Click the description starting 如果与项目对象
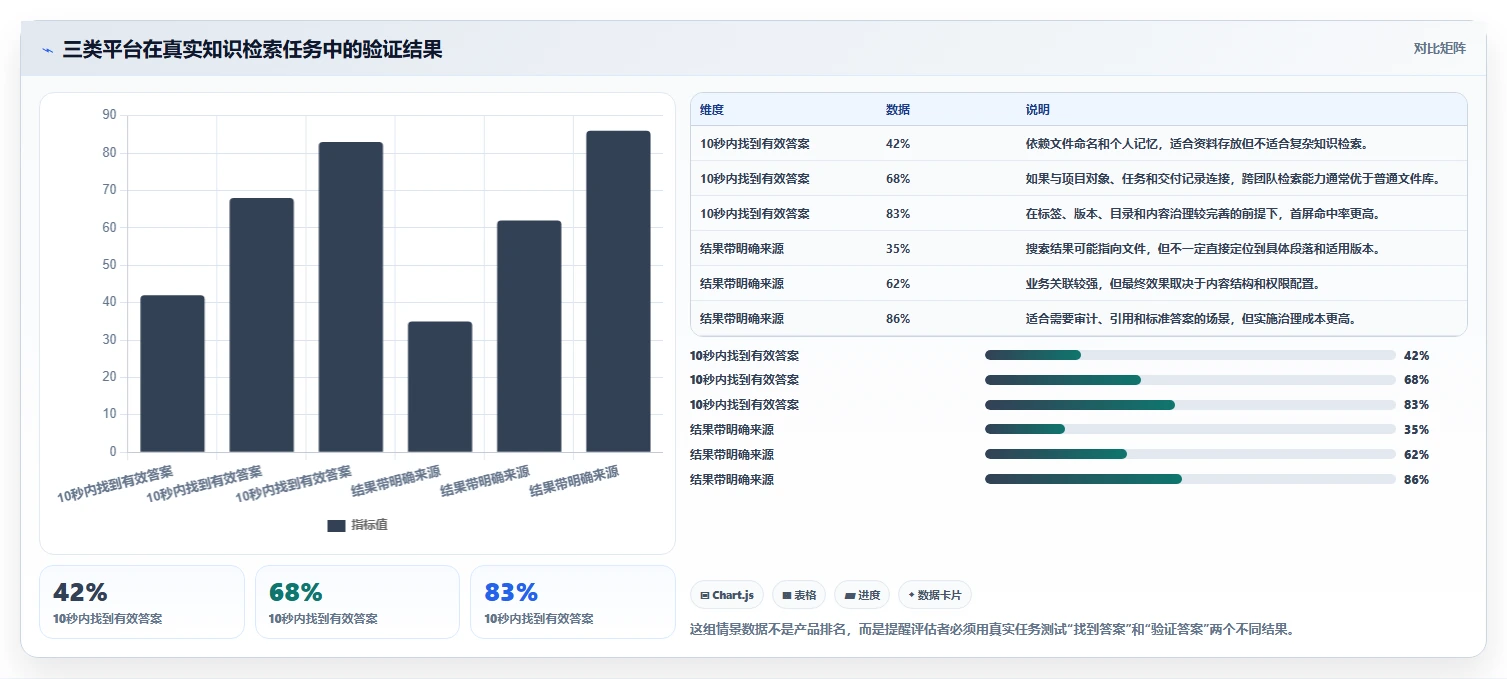Image resolution: width=1507 pixels, height=679 pixels. pyautogui.click(x=1232, y=179)
